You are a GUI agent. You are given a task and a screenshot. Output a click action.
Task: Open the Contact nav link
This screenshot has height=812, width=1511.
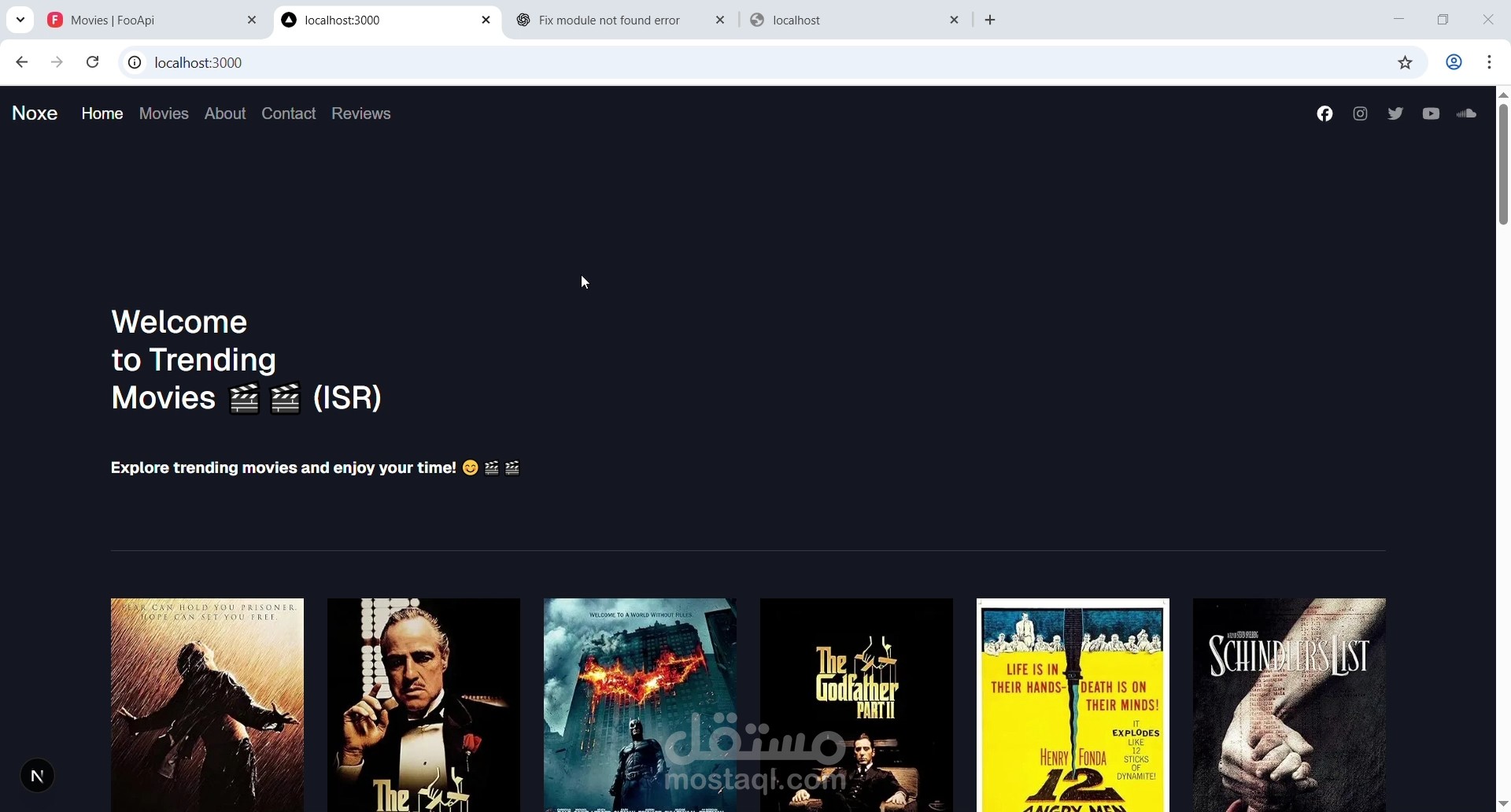pyautogui.click(x=290, y=114)
